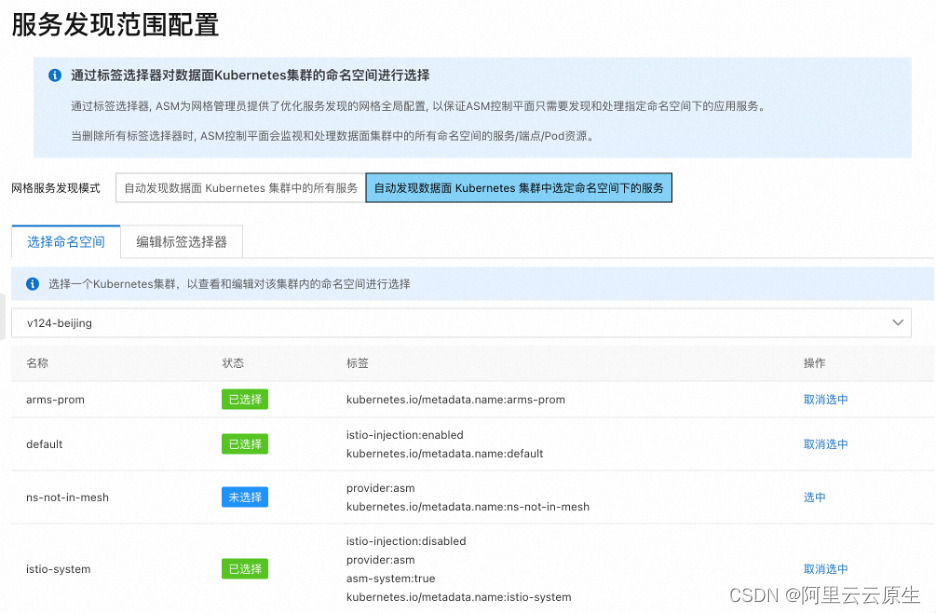Click the provider:asm label in the ns-not-in-mesh row
Image resolution: width=936 pixels, height=614 pixels.
(x=380, y=488)
